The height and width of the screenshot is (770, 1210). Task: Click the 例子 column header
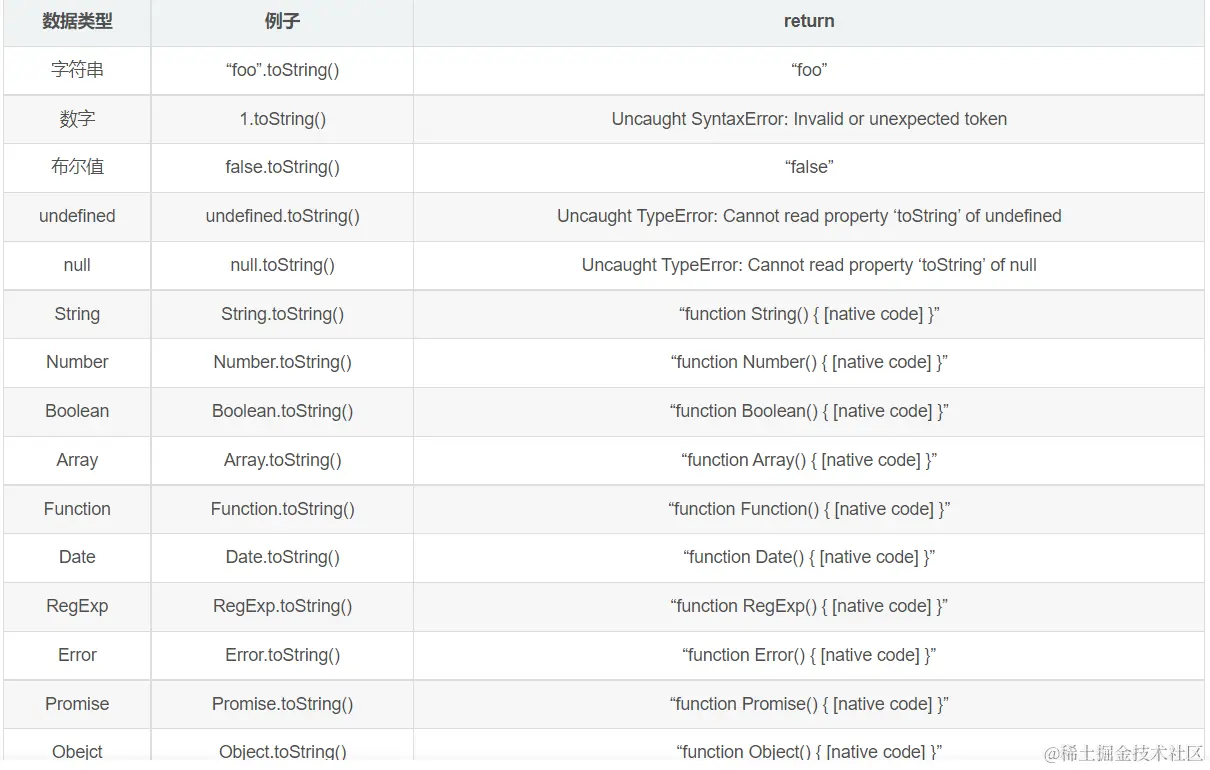coord(281,21)
